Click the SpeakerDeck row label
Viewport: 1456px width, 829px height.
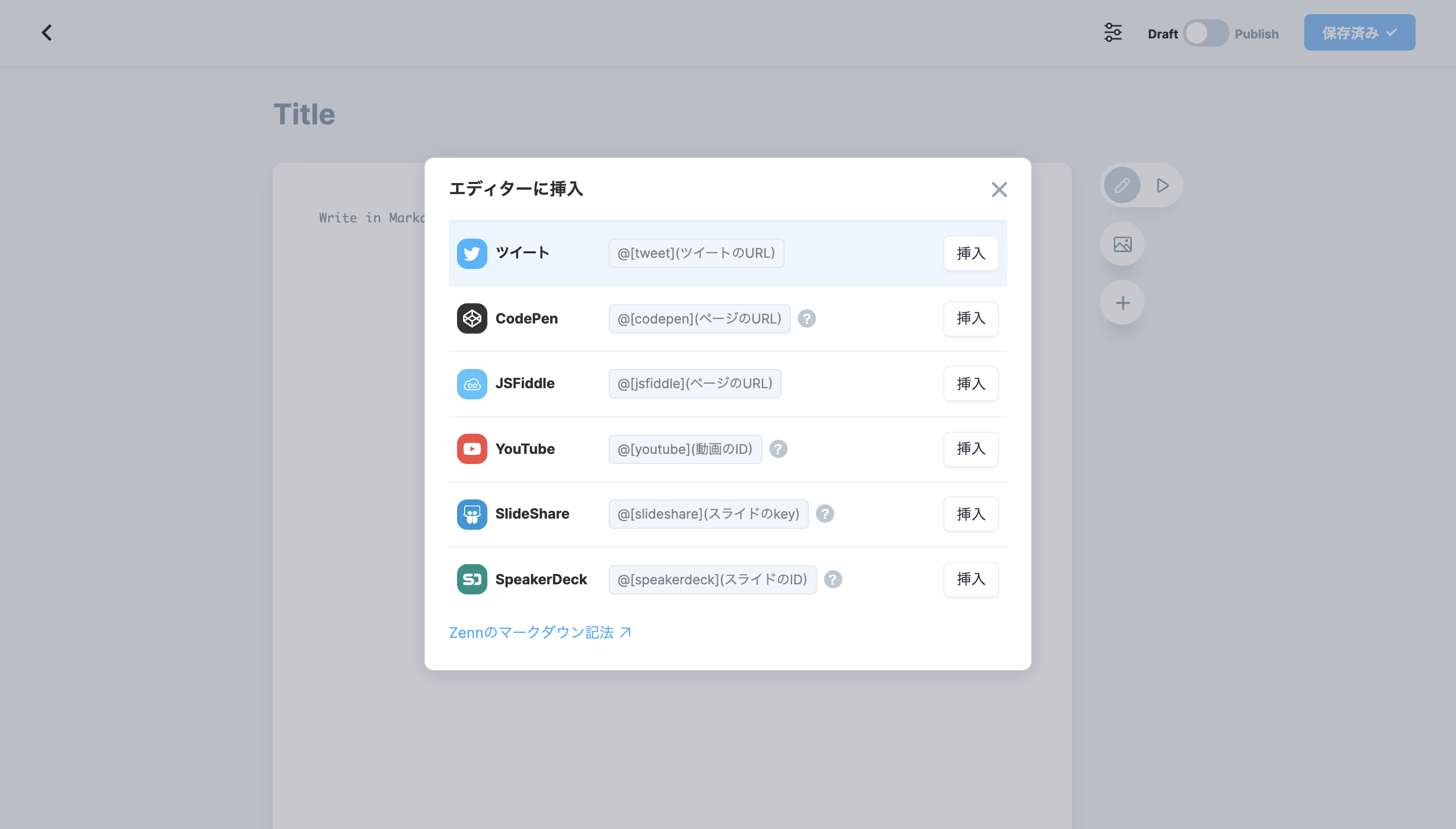pyautogui.click(x=541, y=579)
